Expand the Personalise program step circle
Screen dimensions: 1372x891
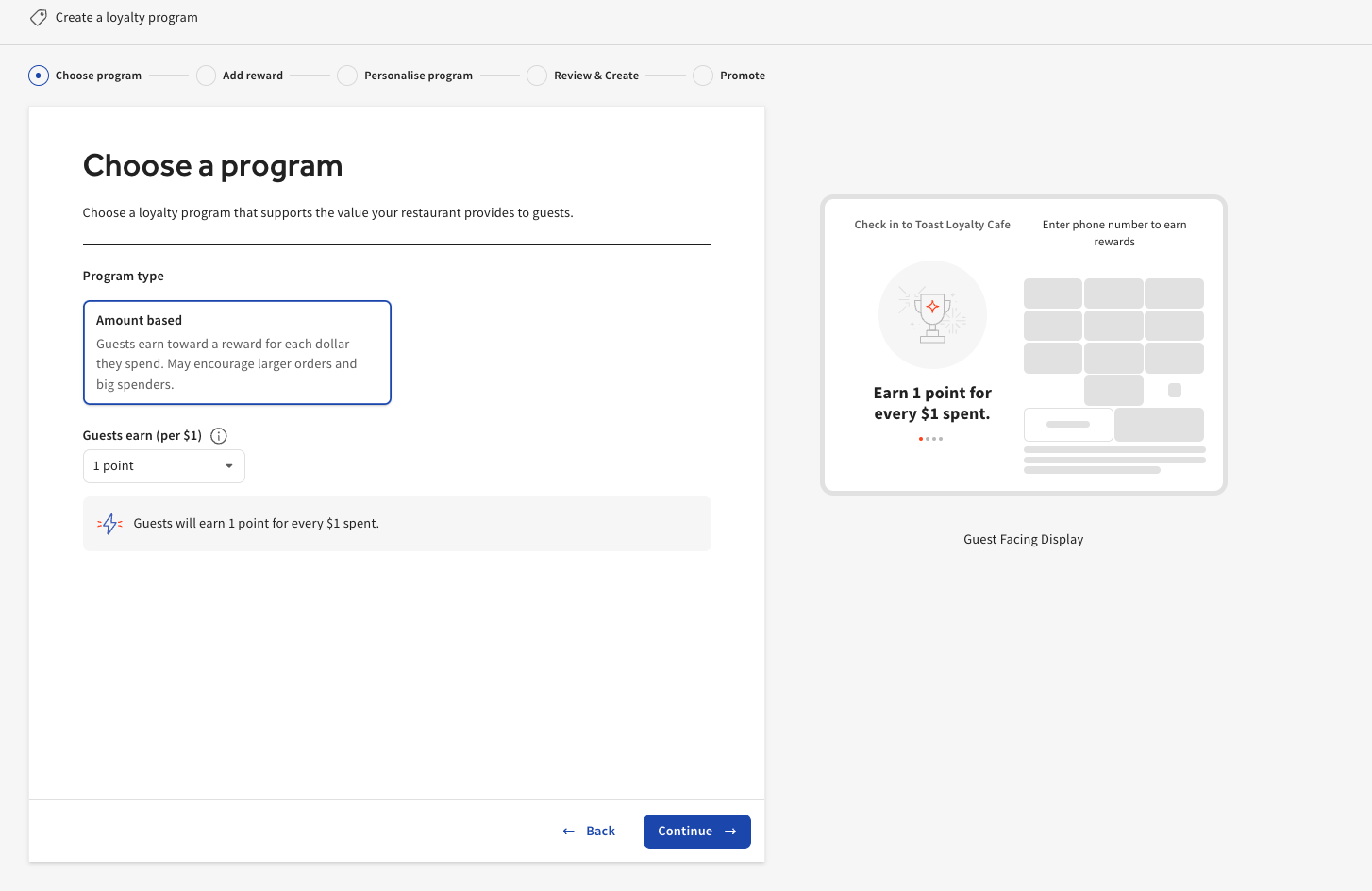[347, 75]
